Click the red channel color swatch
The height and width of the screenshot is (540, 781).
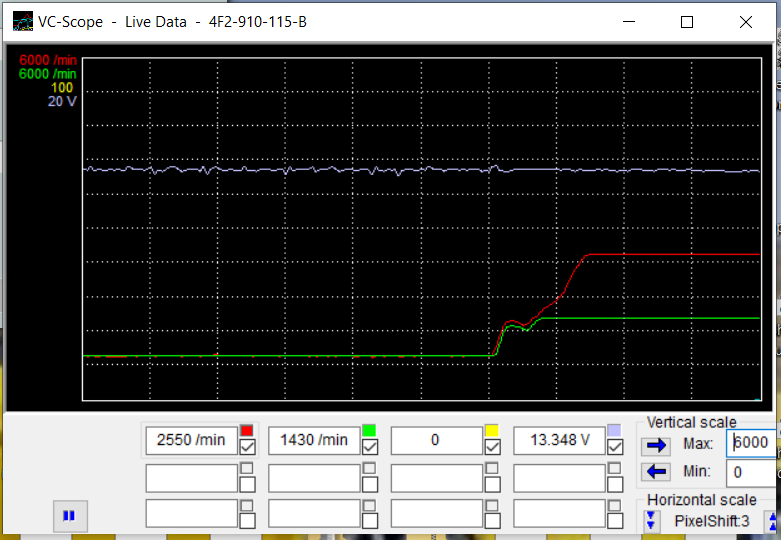tap(246, 430)
